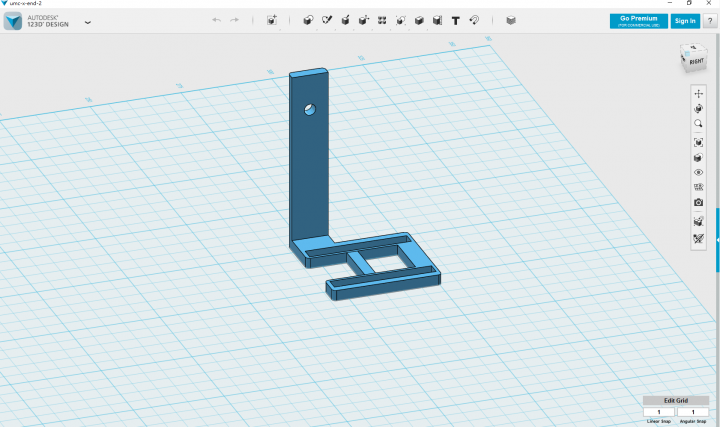Click the Edit Grid button
Viewport: 720px width, 427px height.
tap(676, 400)
